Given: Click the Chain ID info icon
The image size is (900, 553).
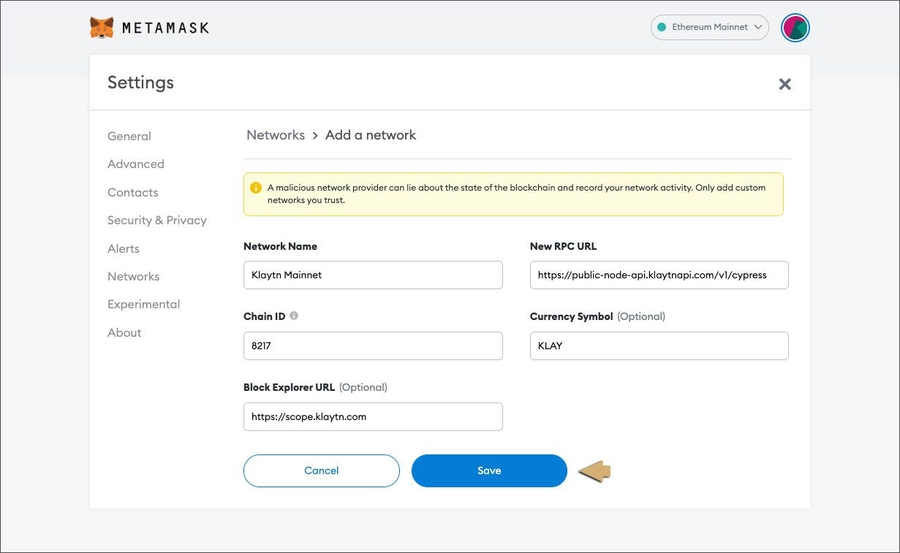Looking at the screenshot, I should [294, 316].
